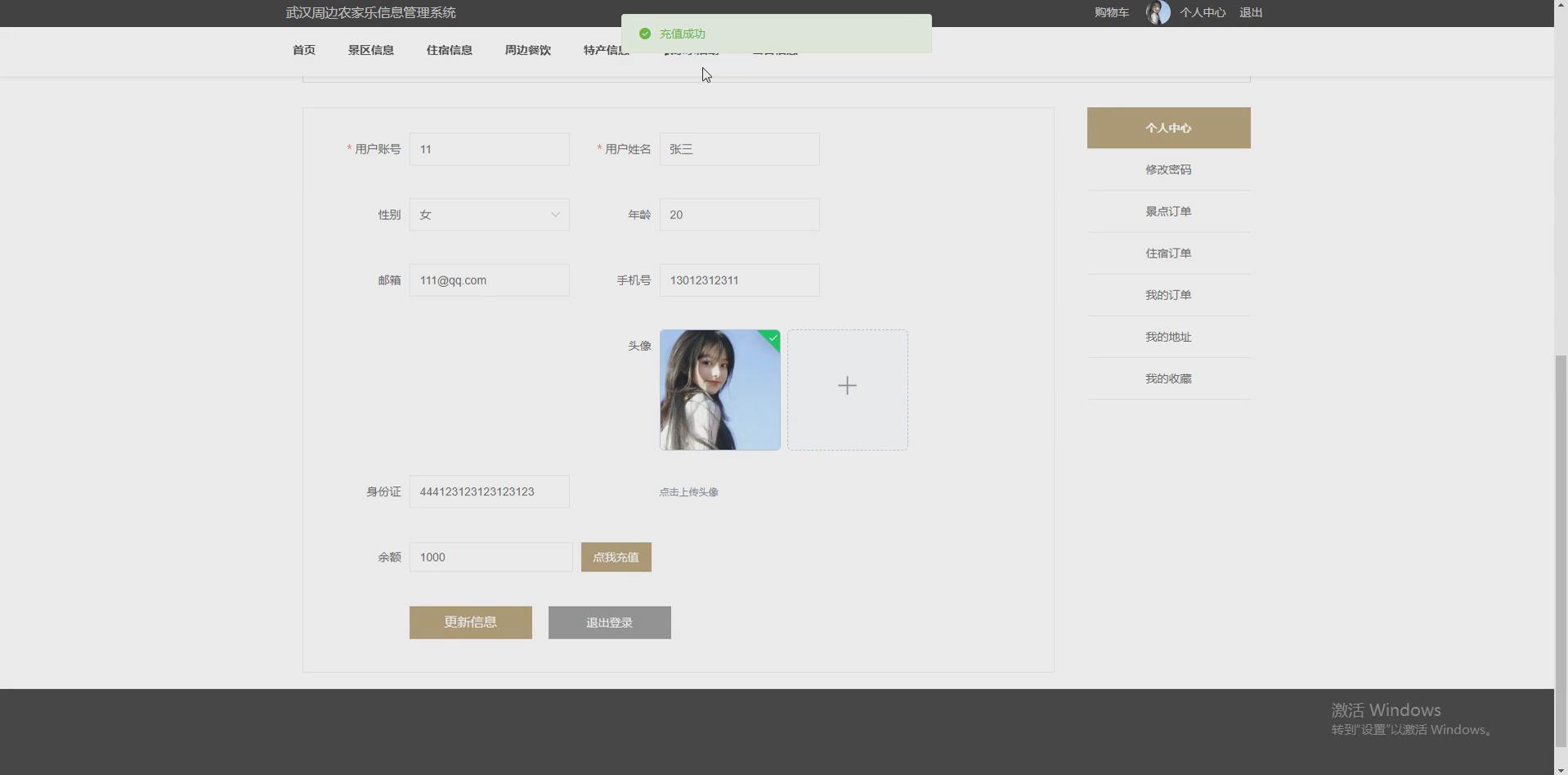Navigate to 首页 in the top menu
The height and width of the screenshot is (775, 1568).
[302, 50]
